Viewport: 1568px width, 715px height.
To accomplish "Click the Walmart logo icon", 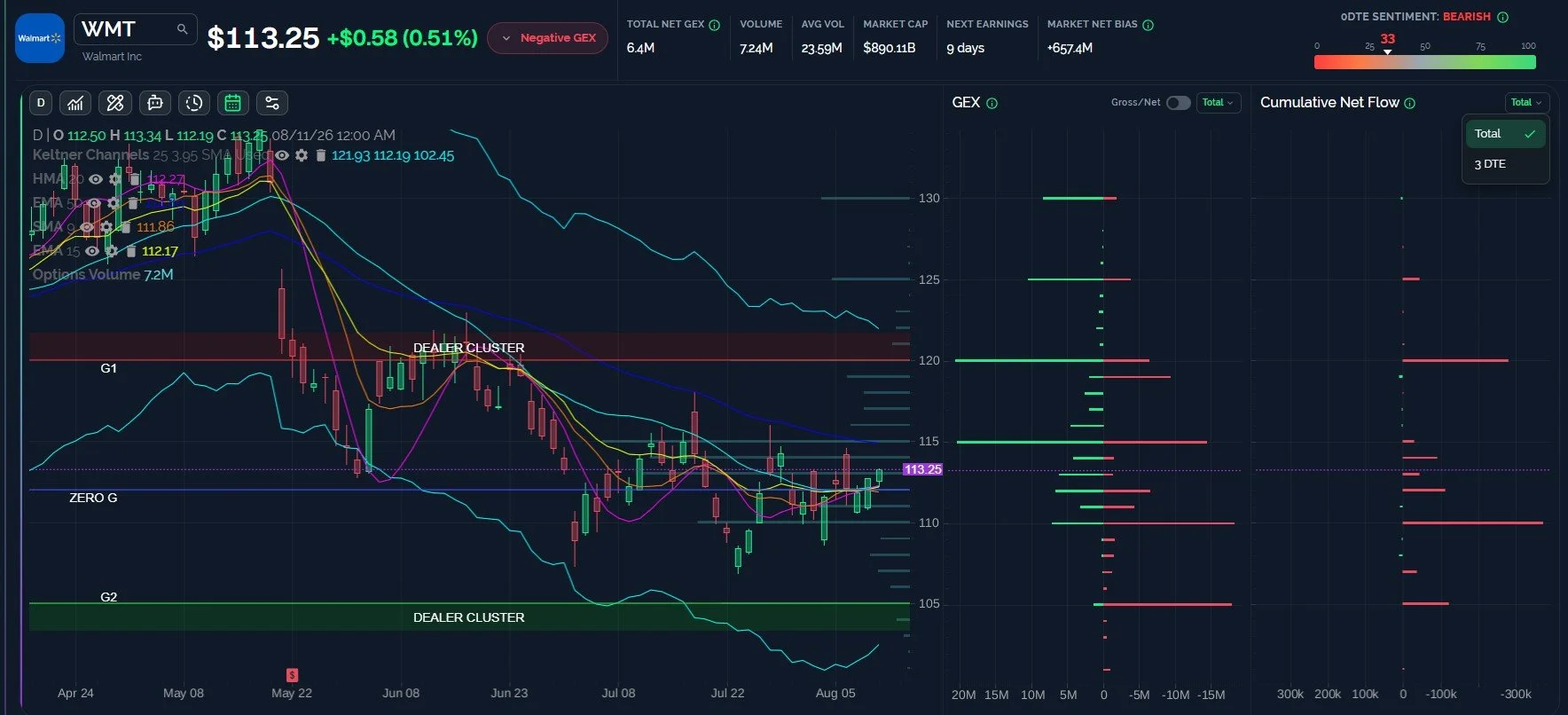I will [40, 38].
